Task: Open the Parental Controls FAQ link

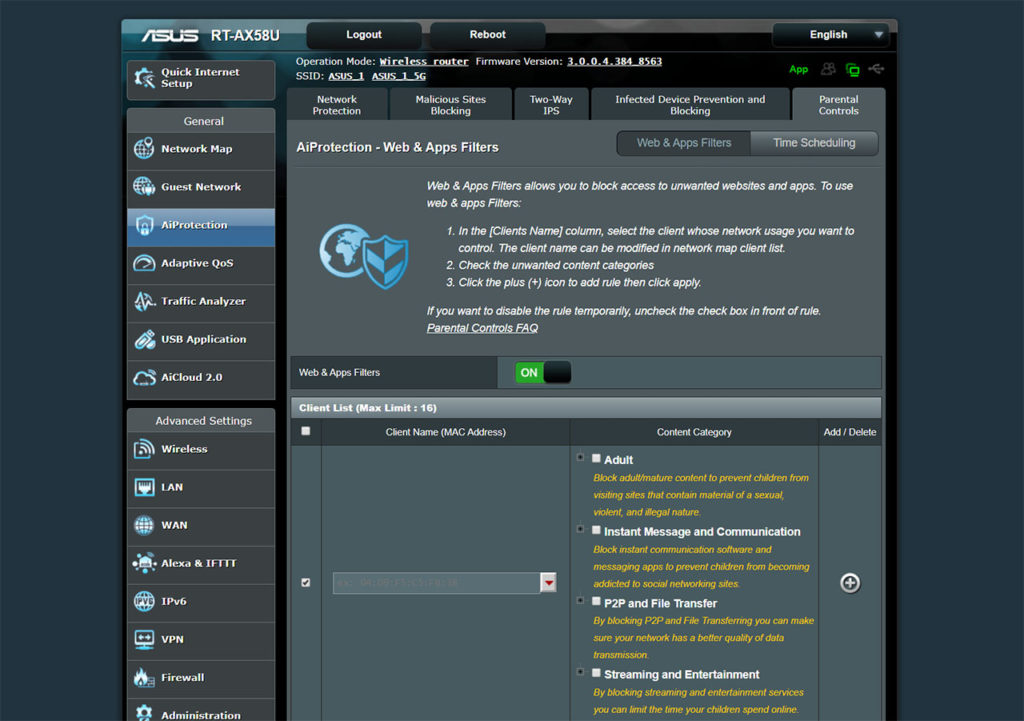Action: [482, 328]
